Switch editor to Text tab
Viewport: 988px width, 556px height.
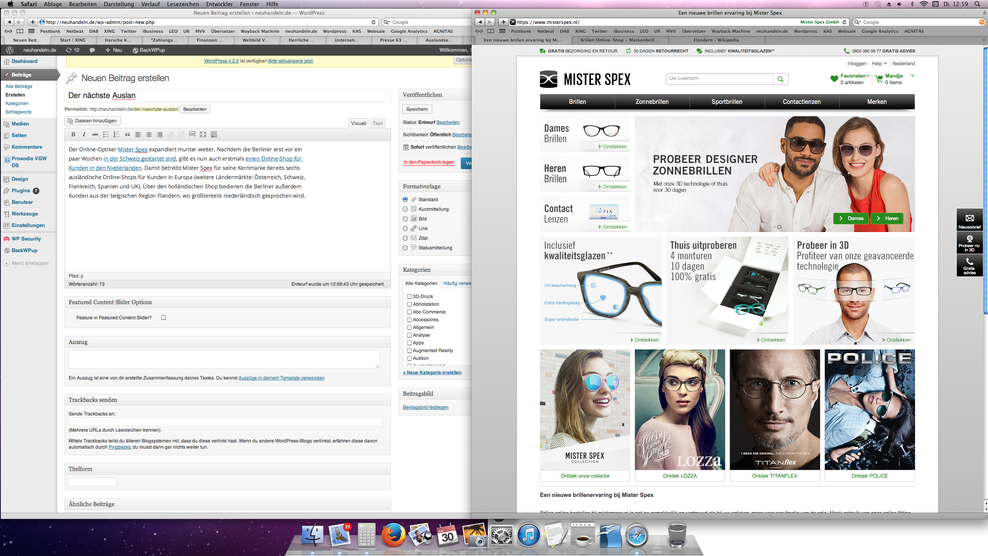tap(377, 123)
